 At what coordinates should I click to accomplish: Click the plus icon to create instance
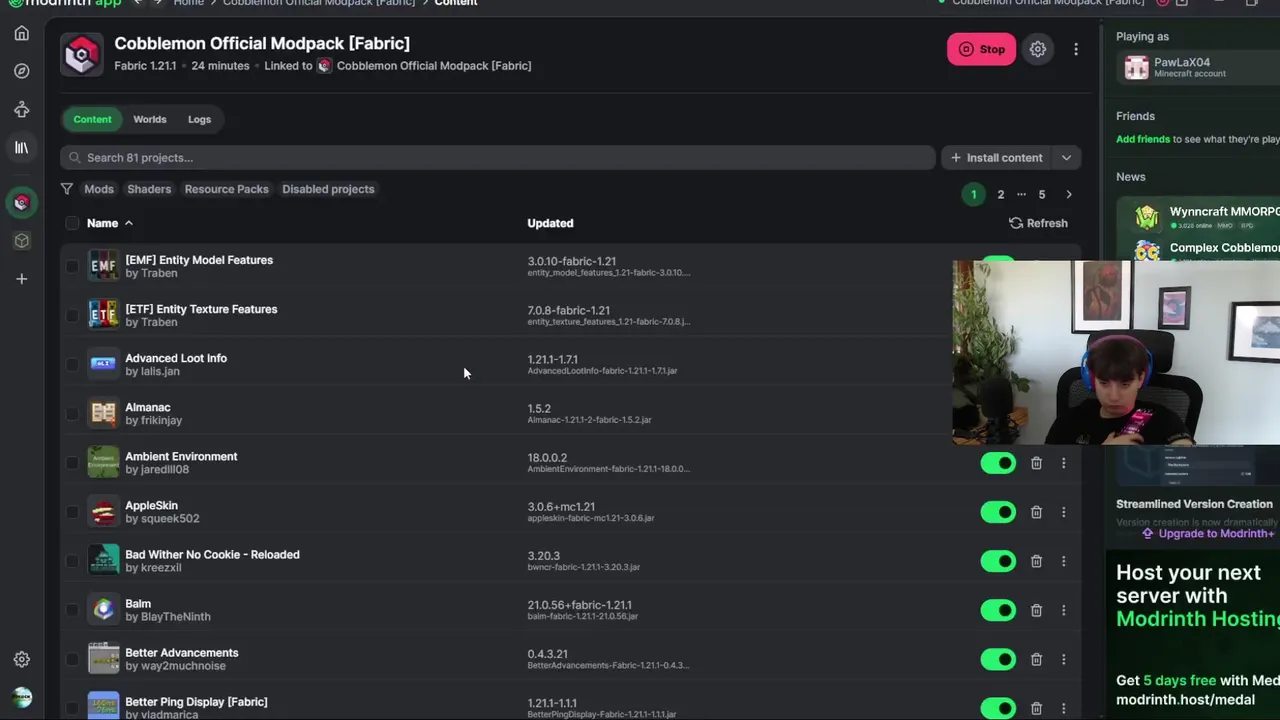pyautogui.click(x=21, y=279)
